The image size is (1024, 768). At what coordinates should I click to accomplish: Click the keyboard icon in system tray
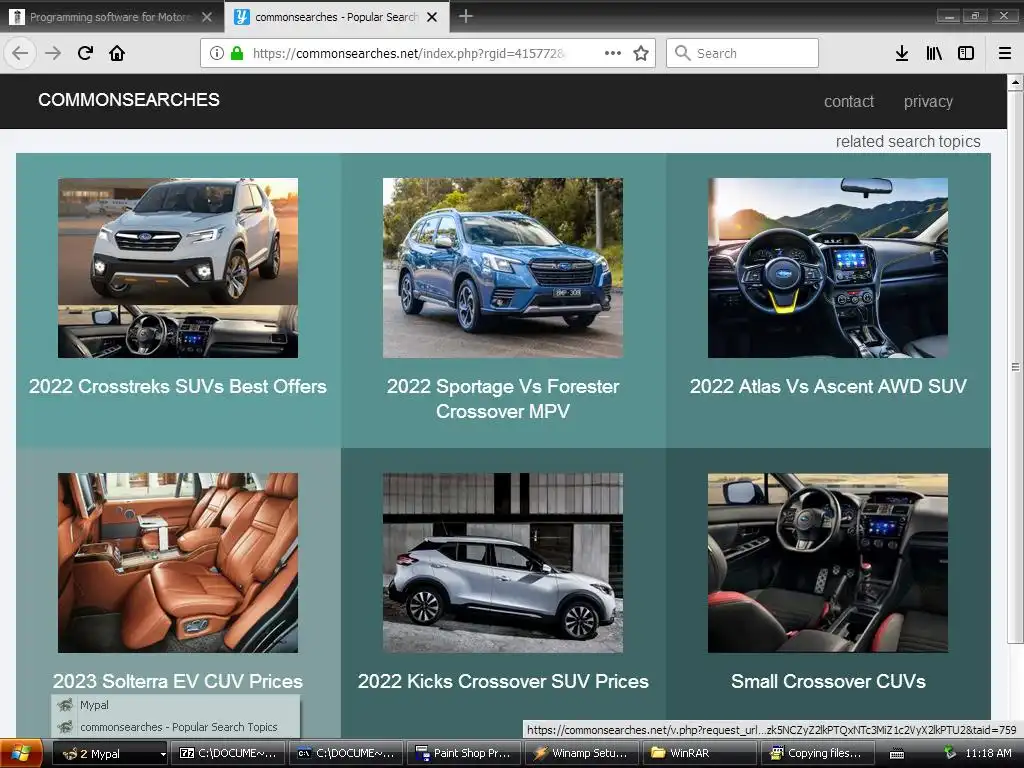pyautogui.click(x=897, y=754)
